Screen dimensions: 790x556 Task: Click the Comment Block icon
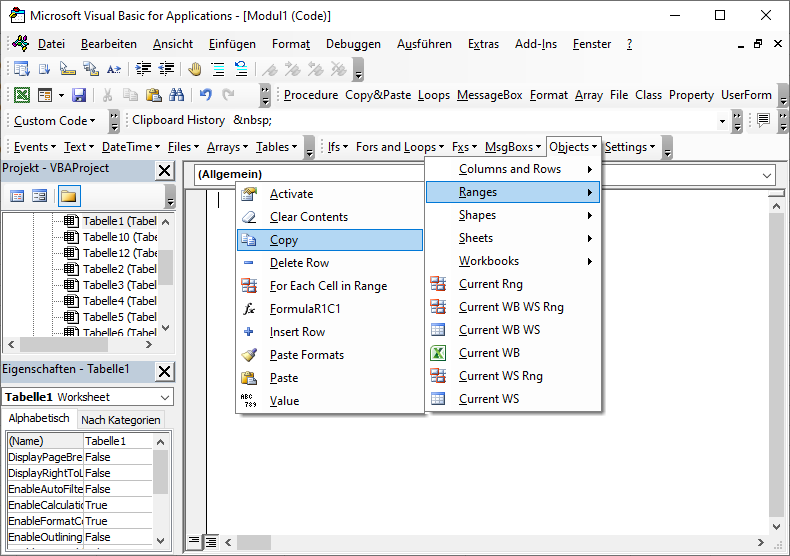click(x=218, y=69)
